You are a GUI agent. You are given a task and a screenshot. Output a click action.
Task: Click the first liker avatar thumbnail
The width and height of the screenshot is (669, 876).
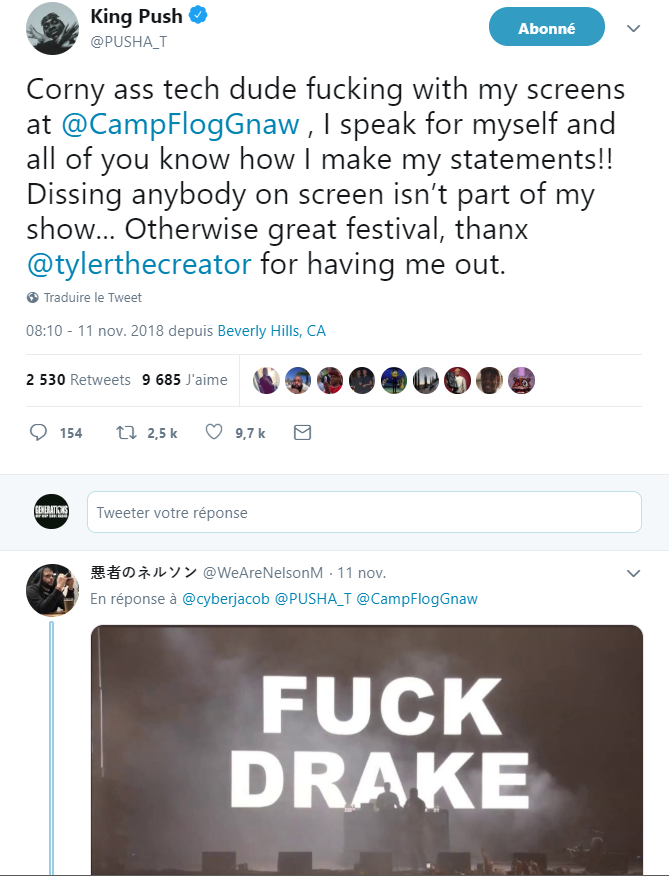(267, 381)
